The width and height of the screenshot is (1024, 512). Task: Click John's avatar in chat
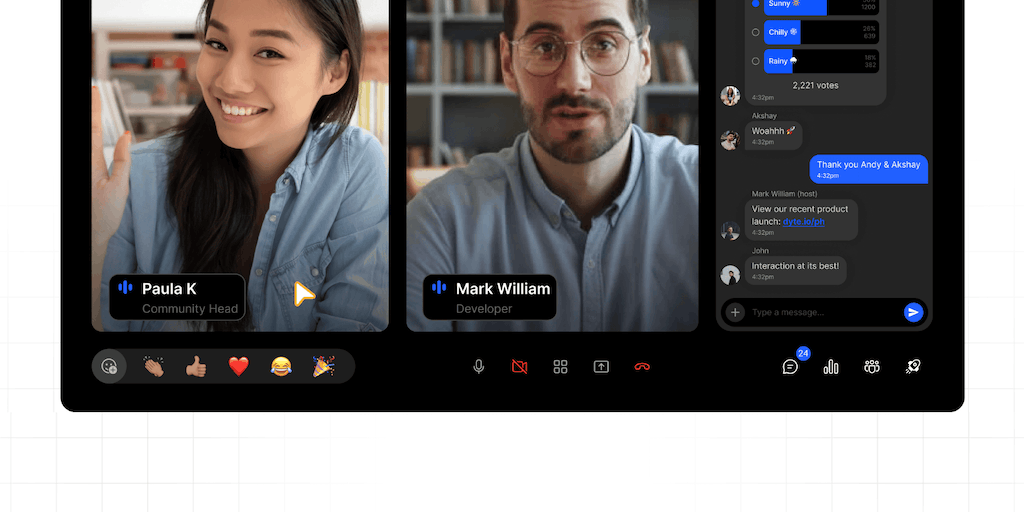(730, 274)
